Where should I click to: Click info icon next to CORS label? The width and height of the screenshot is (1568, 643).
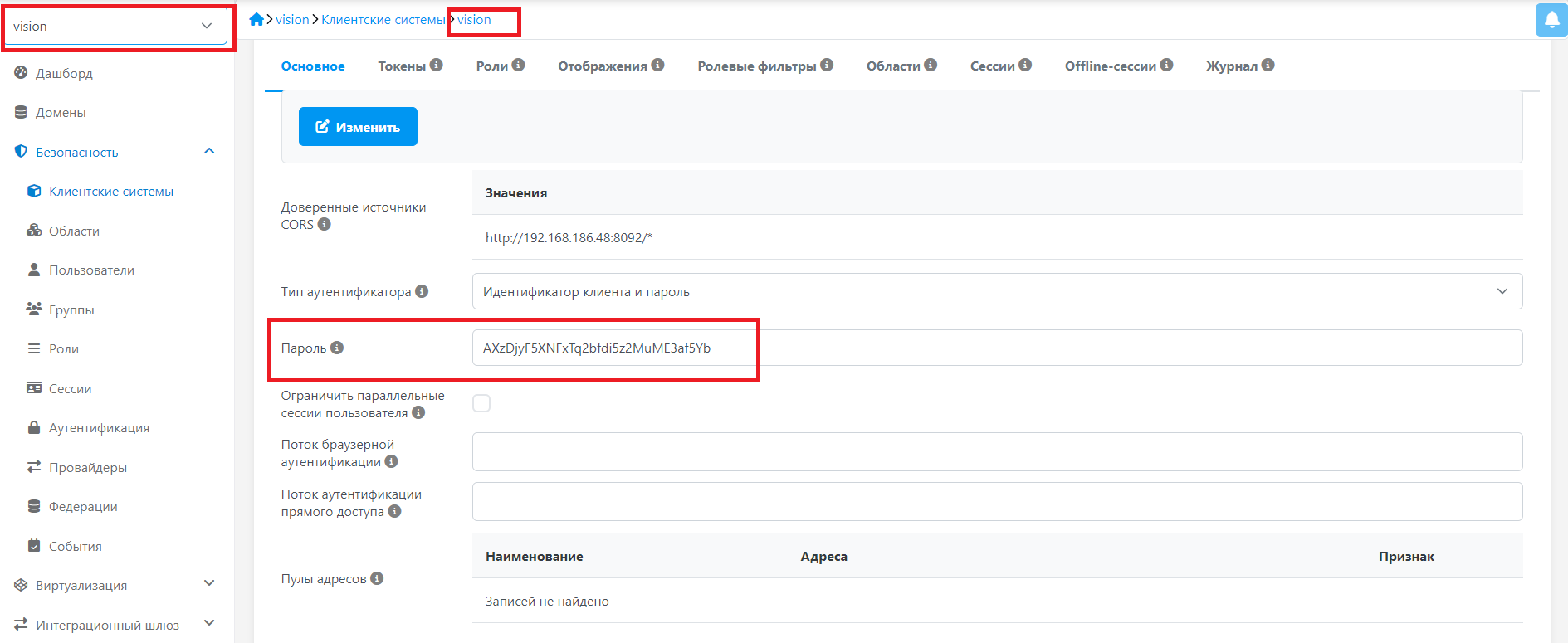point(325,224)
